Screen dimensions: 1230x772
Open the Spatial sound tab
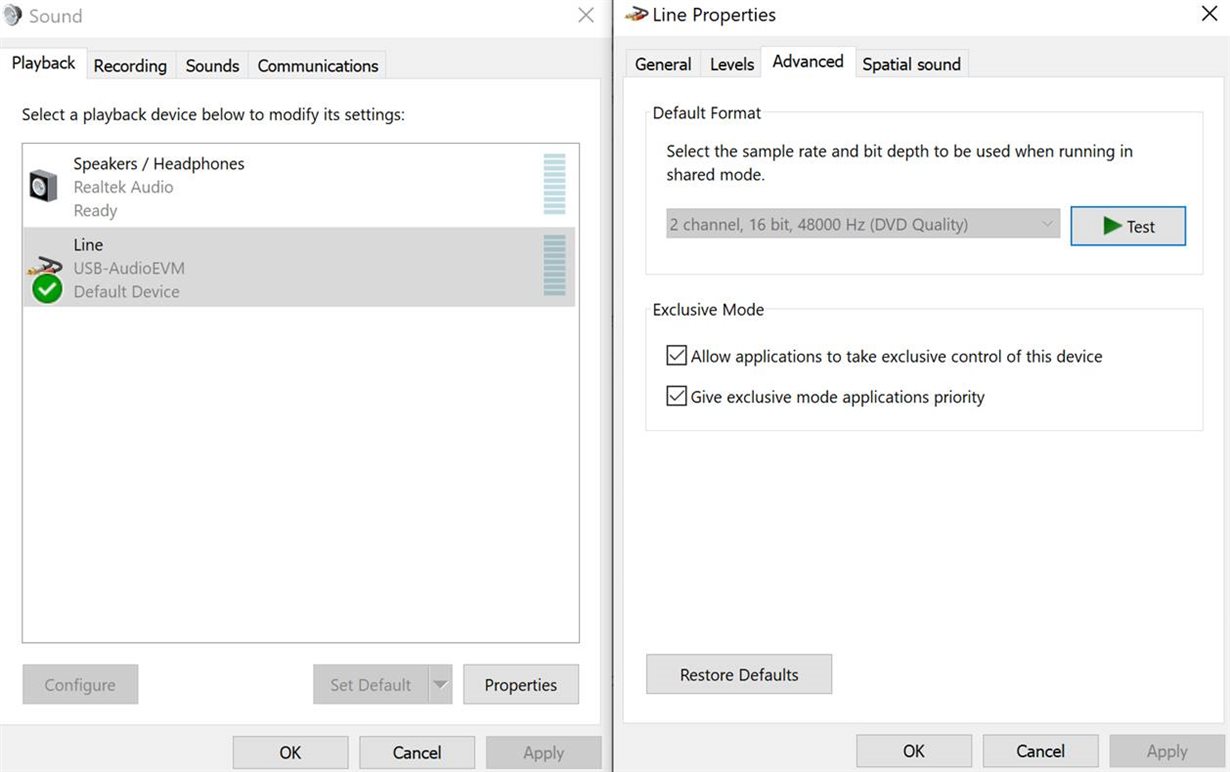[x=911, y=64]
